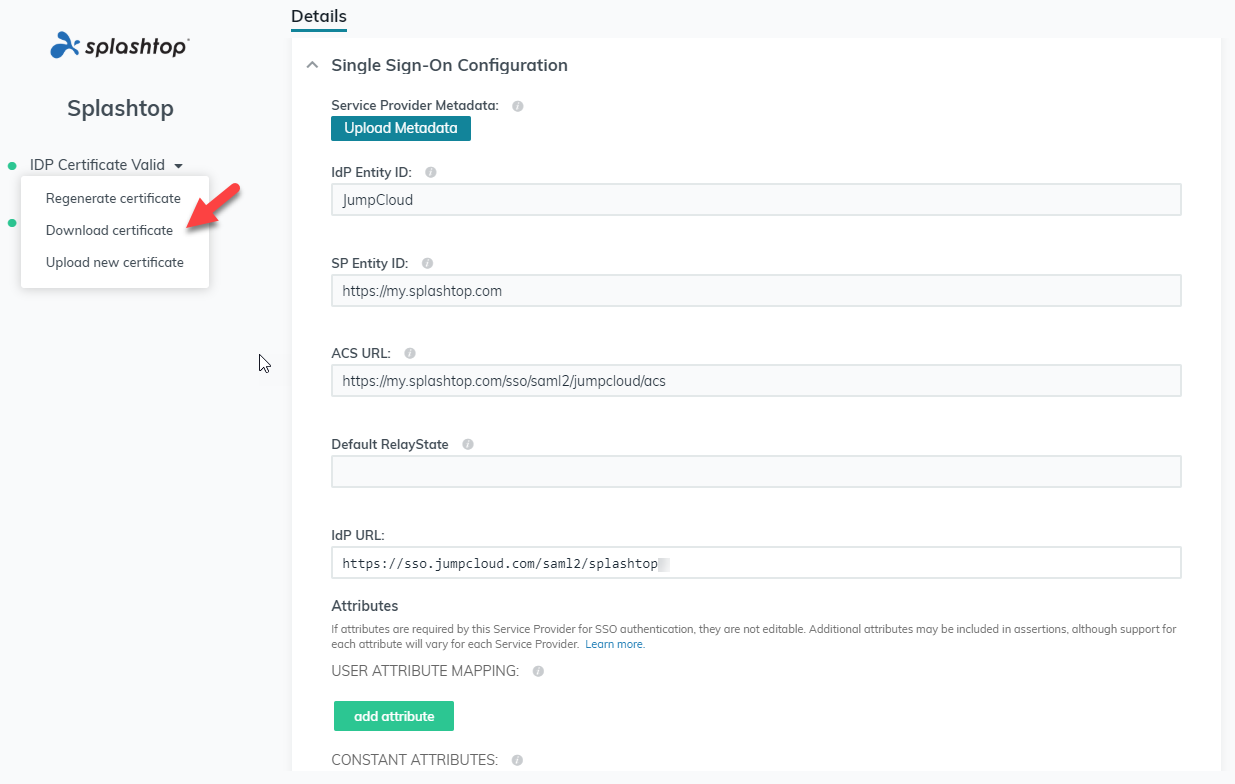Show info tooltip for SP Entity ID
This screenshot has height=784, width=1235.
(x=428, y=263)
